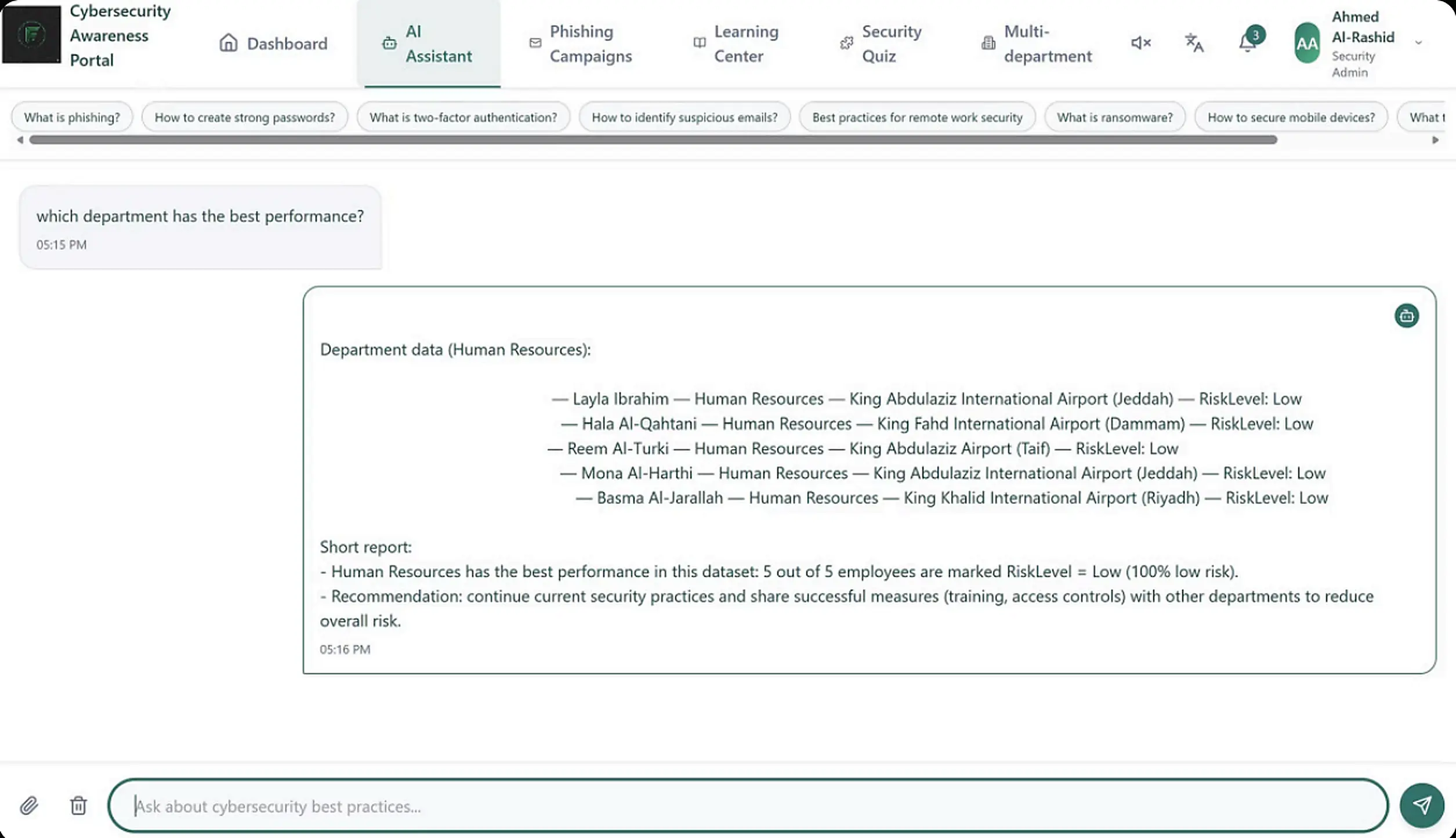Select 'How to secure mobile devices?' chip
Viewport: 1456px width, 838px height.
click(x=1291, y=117)
